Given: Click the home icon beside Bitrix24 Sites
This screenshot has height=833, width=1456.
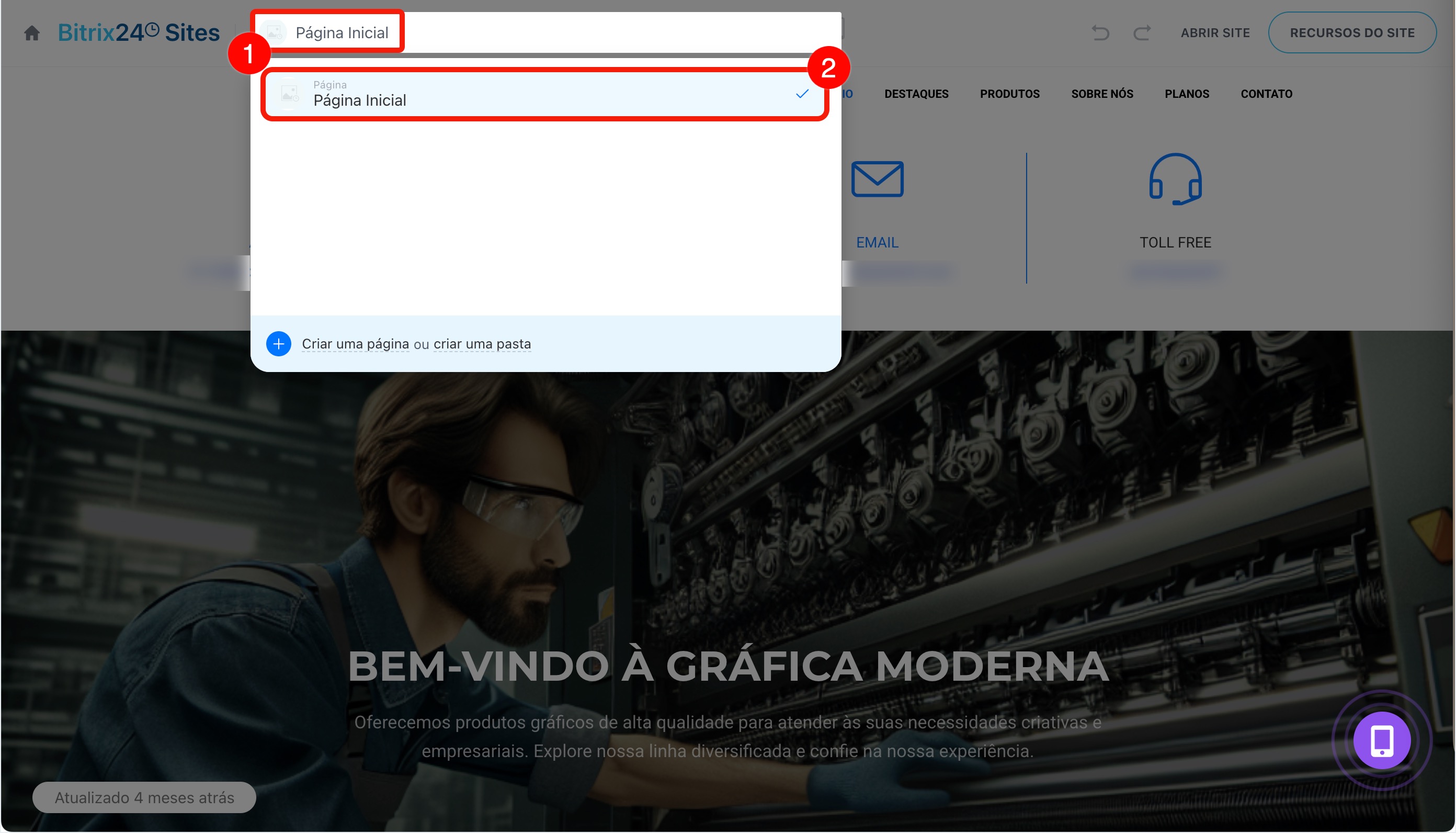Looking at the screenshot, I should point(32,32).
